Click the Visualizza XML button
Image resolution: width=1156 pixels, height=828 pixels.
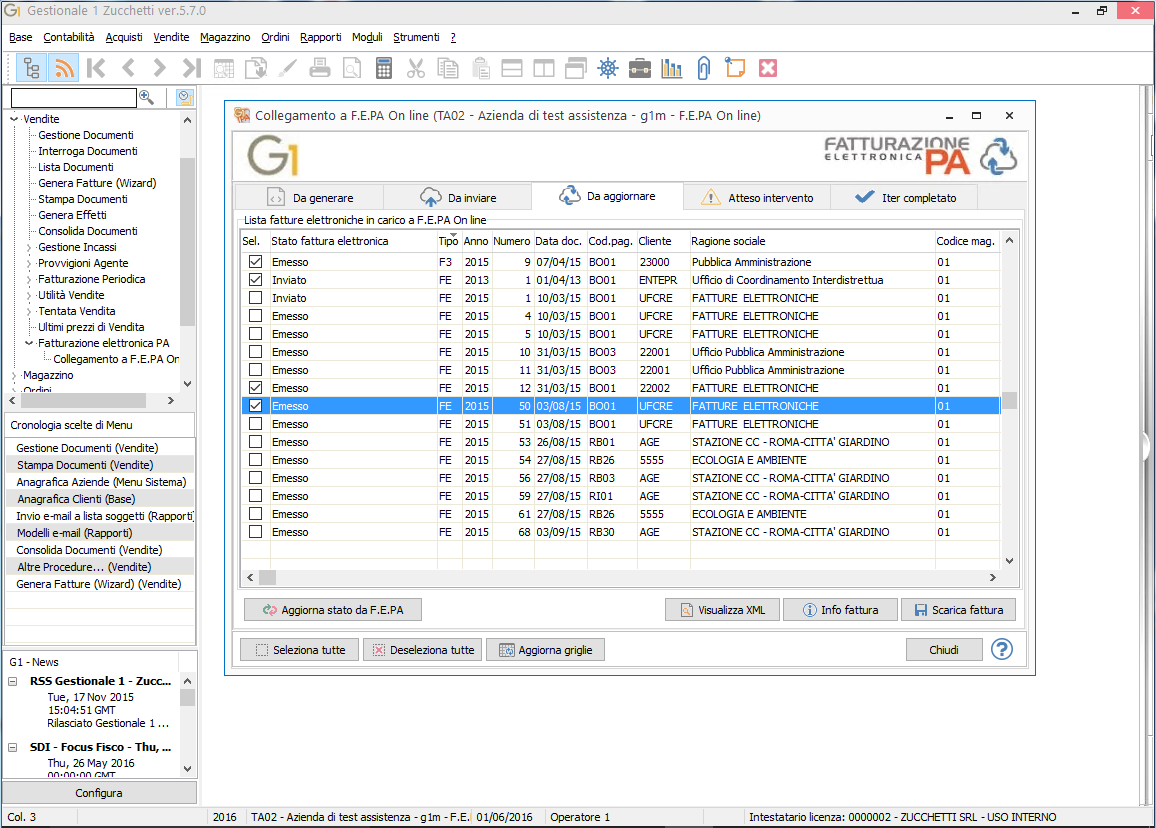(x=722, y=610)
